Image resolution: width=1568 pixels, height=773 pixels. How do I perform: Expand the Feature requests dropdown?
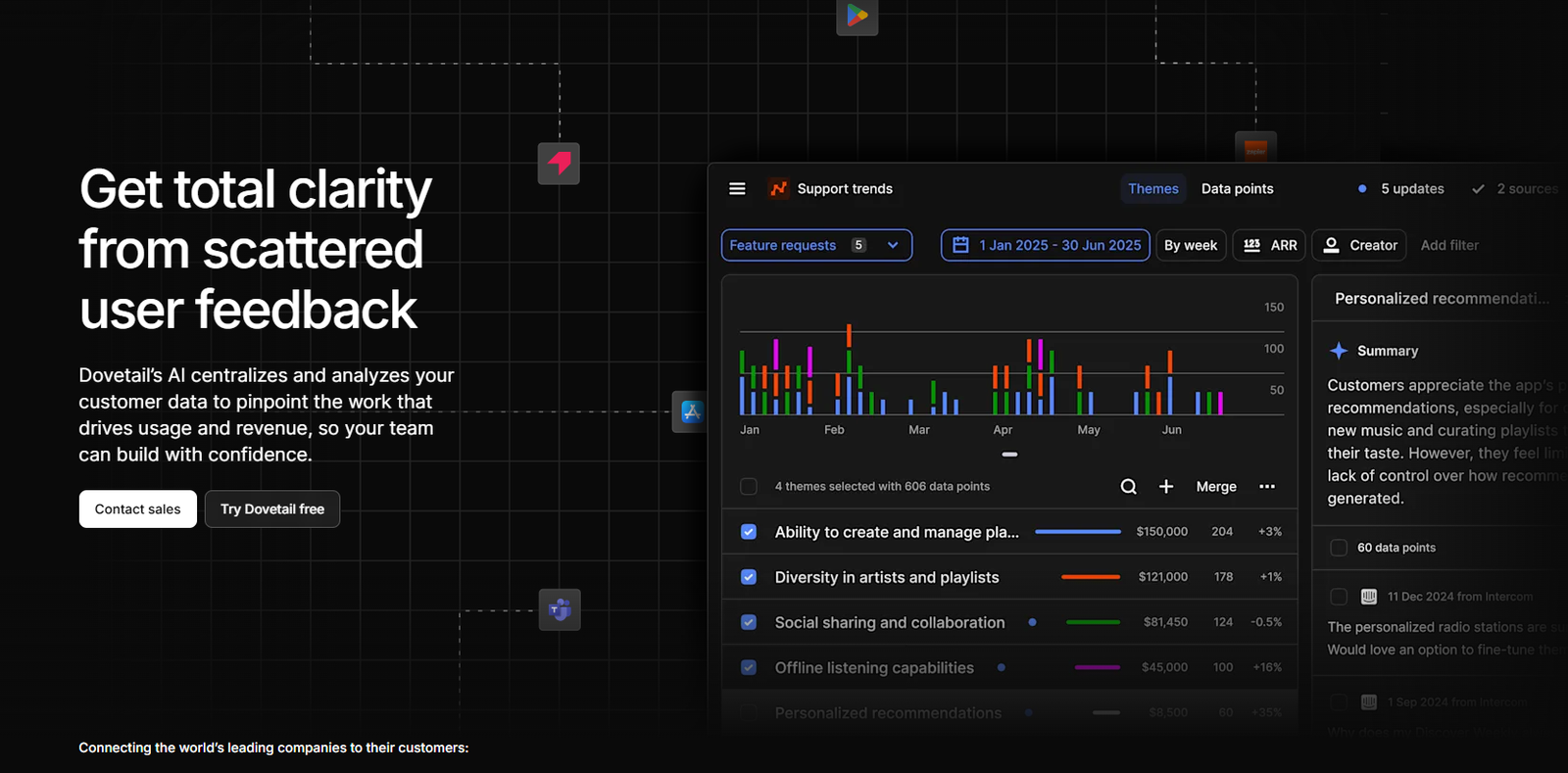pos(816,245)
